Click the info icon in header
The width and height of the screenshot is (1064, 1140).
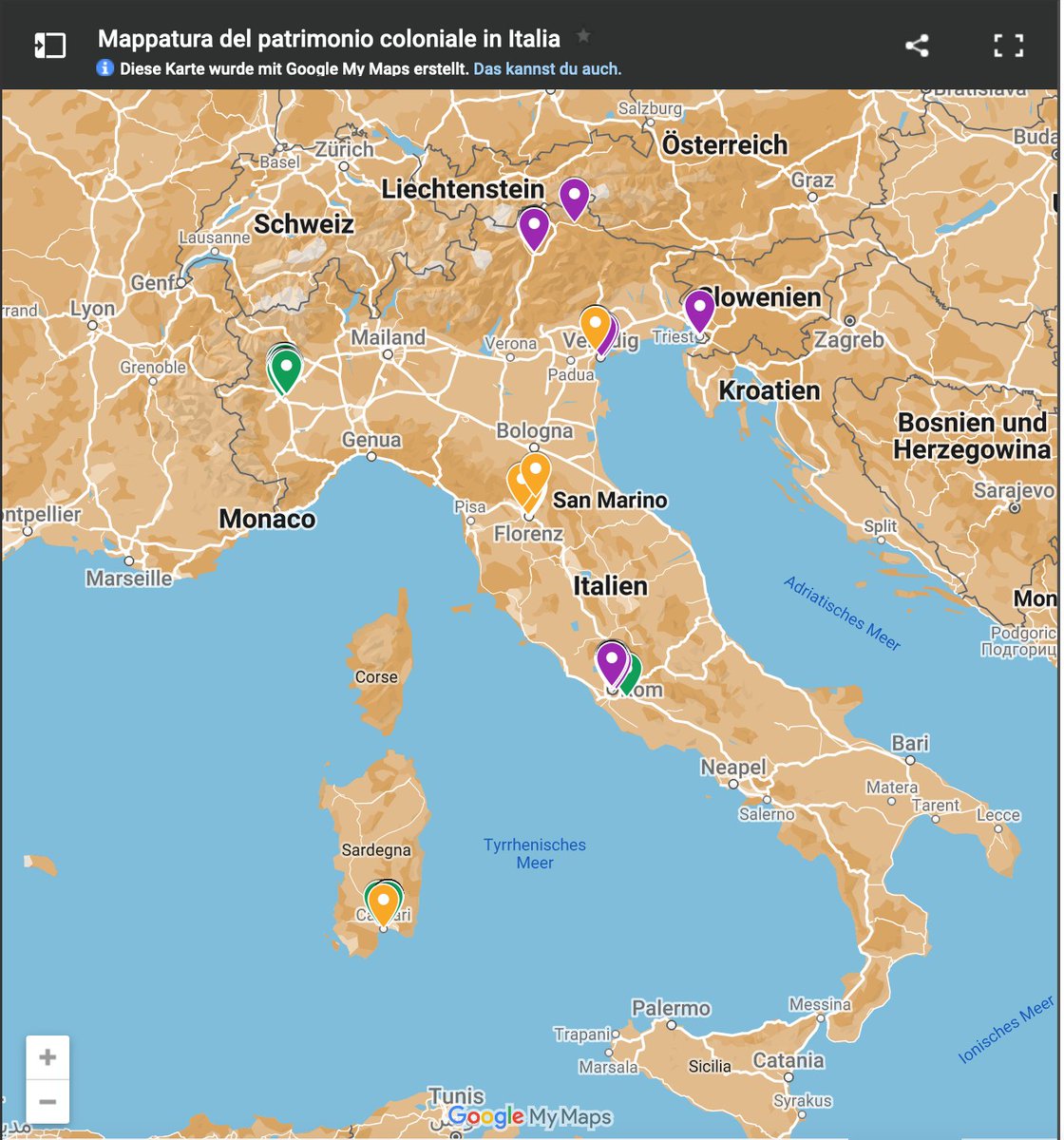(x=105, y=68)
